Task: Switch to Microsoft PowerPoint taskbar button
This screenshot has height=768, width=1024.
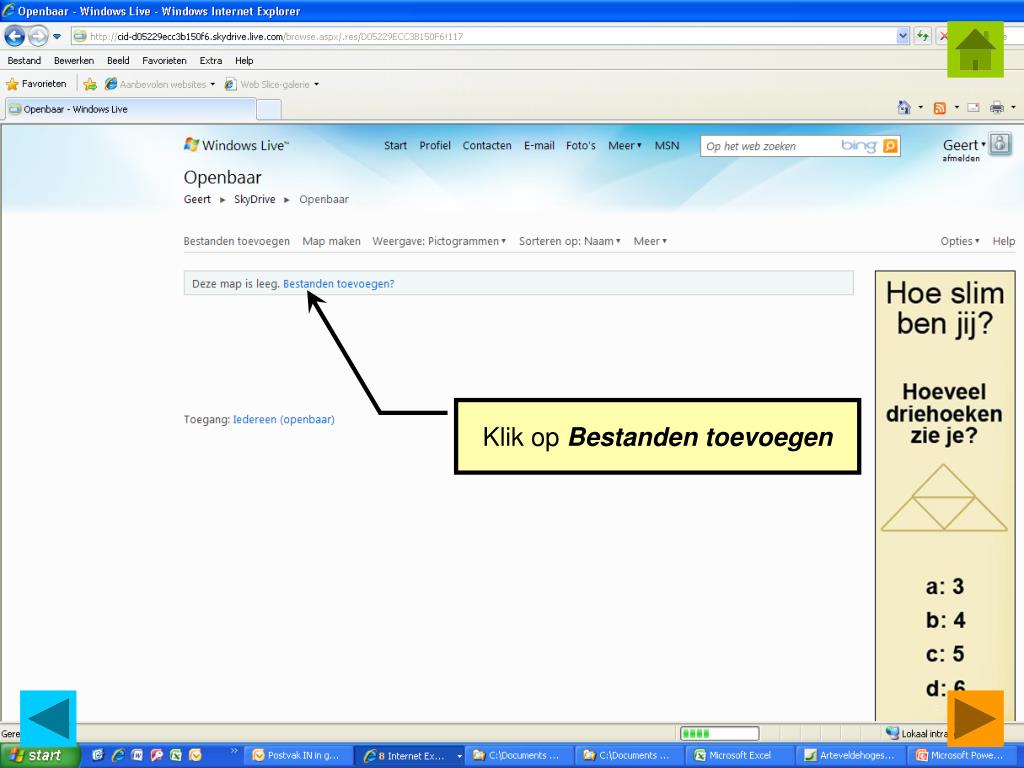Action: [x=963, y=756]
